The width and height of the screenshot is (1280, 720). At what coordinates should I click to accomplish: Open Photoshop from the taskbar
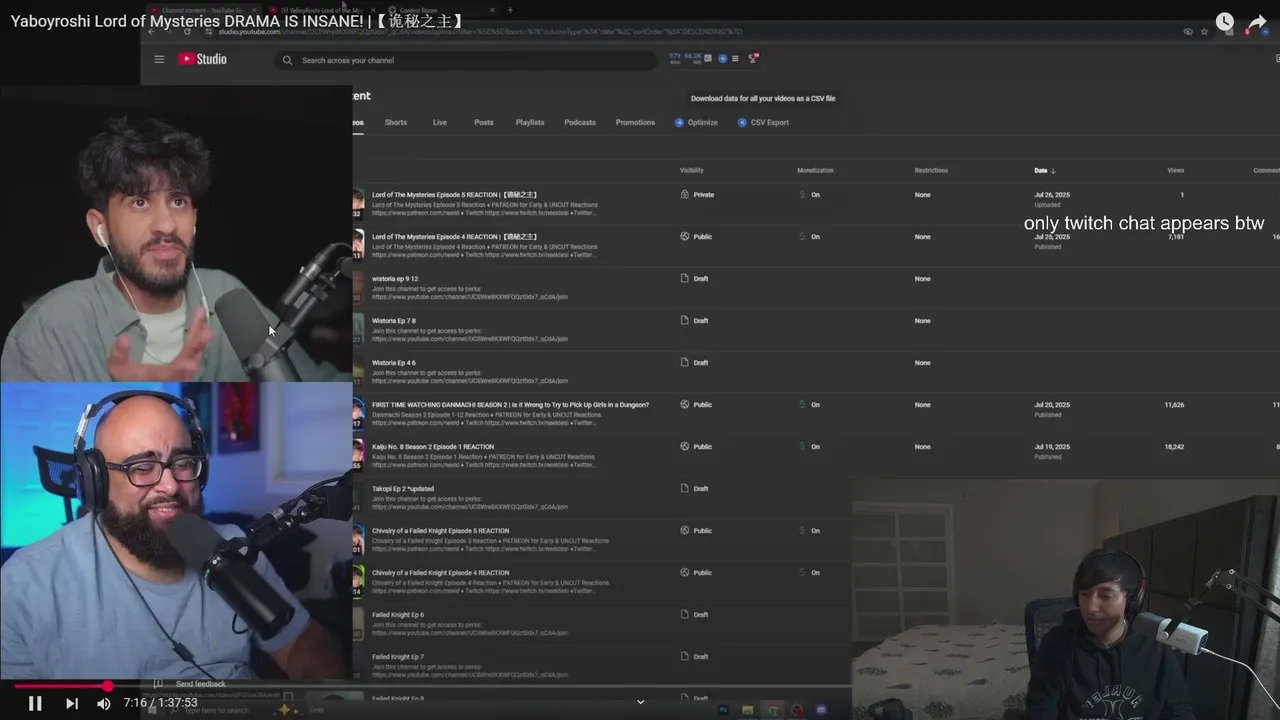pos(723,710)
